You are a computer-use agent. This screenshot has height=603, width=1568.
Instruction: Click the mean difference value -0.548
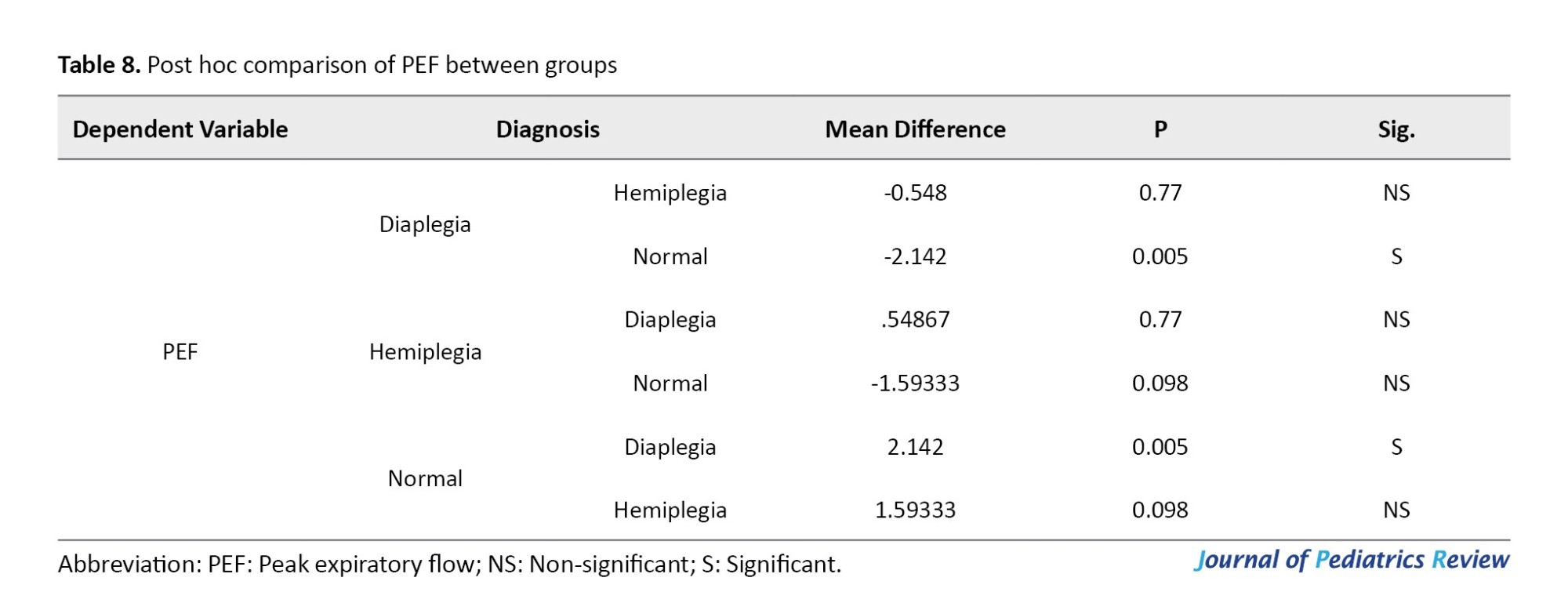(x=915, y=193)
